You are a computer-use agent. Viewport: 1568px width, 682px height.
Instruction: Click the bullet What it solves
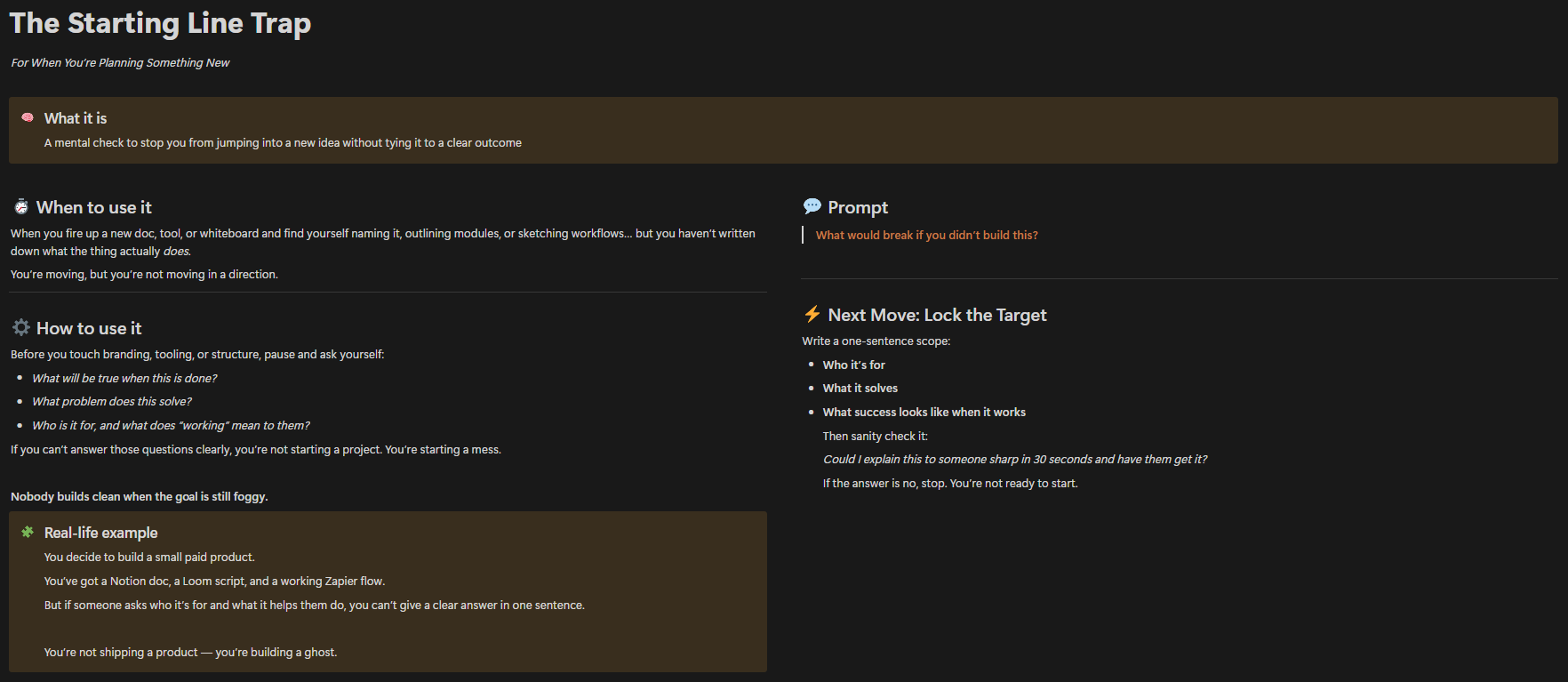pos(860,389)
